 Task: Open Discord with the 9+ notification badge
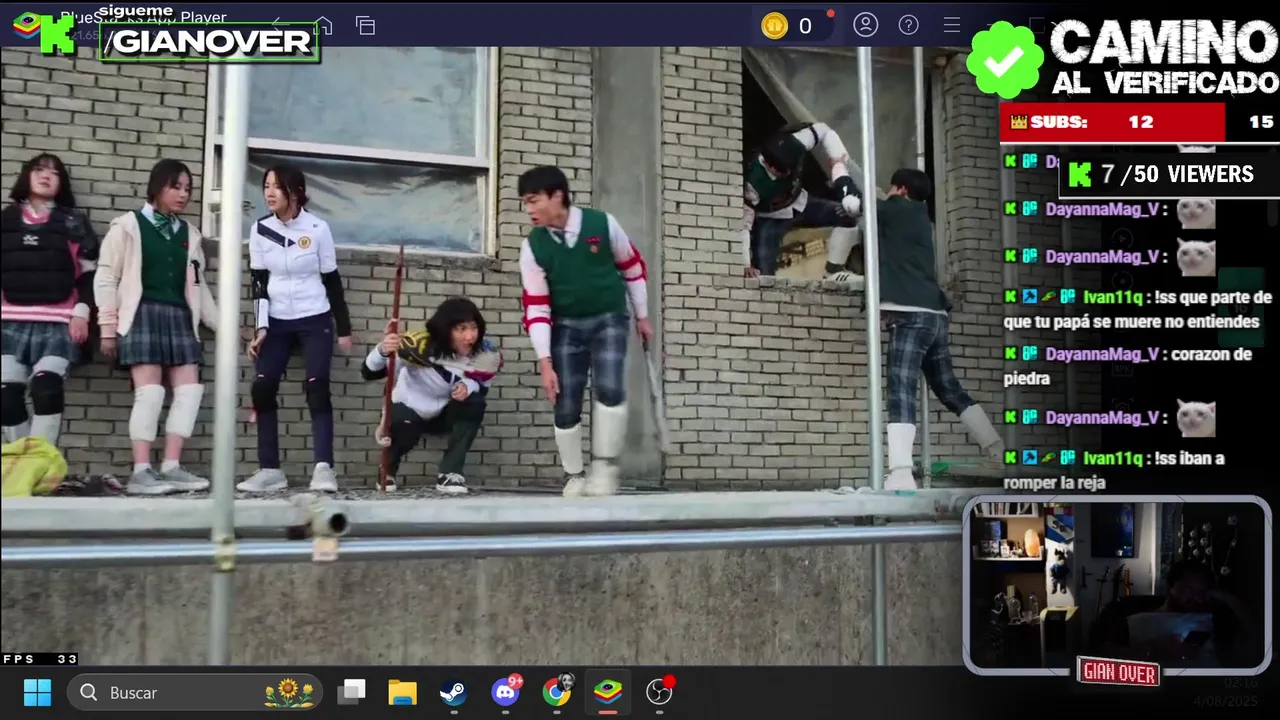point(506,691)
